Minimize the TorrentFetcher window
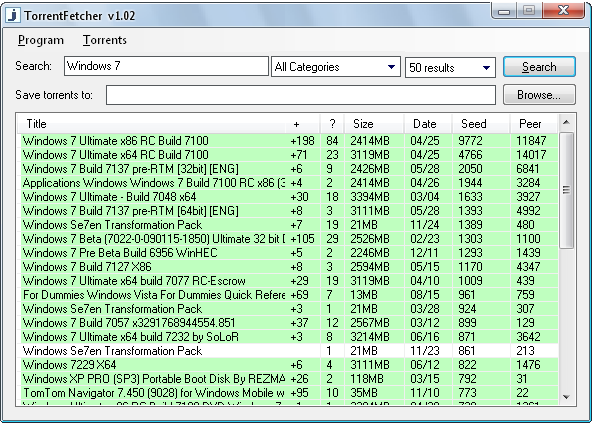Viewport: 593px width, 425px height. [x=503, y=11]
